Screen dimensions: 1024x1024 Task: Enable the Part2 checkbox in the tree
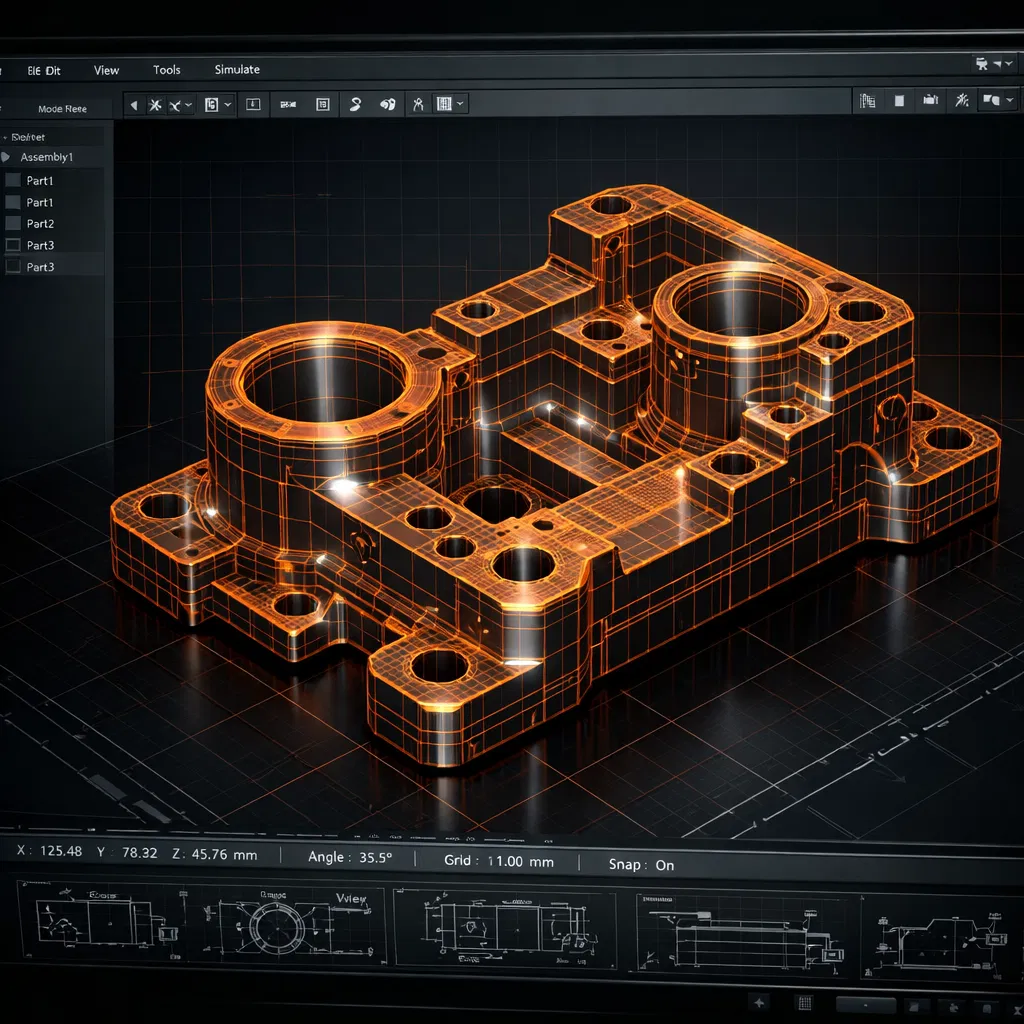(x=15, y=223)
